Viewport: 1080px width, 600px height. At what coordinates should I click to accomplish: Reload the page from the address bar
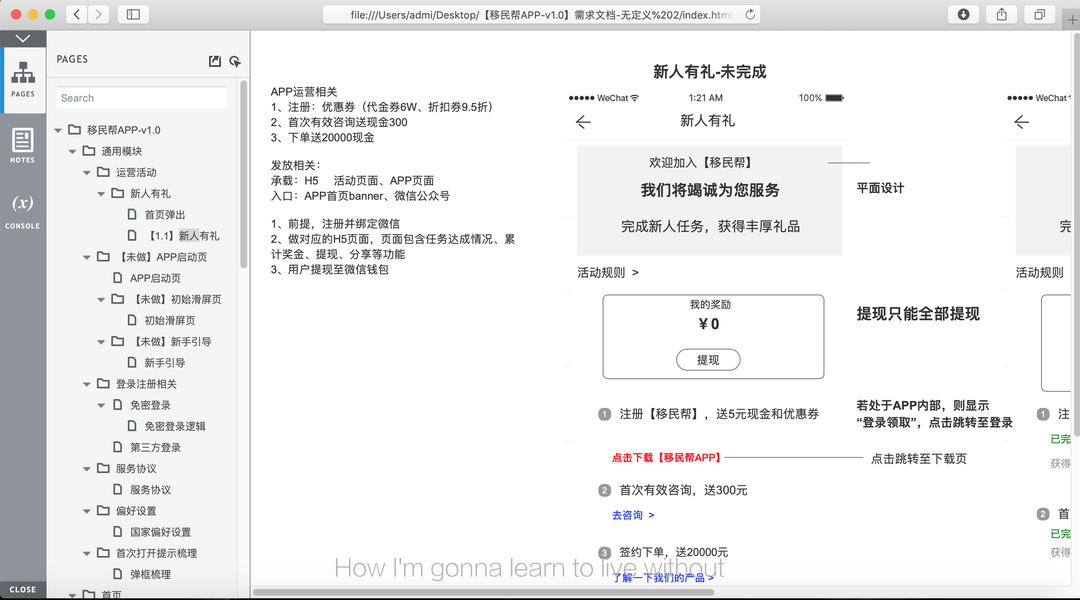point(750,14)
